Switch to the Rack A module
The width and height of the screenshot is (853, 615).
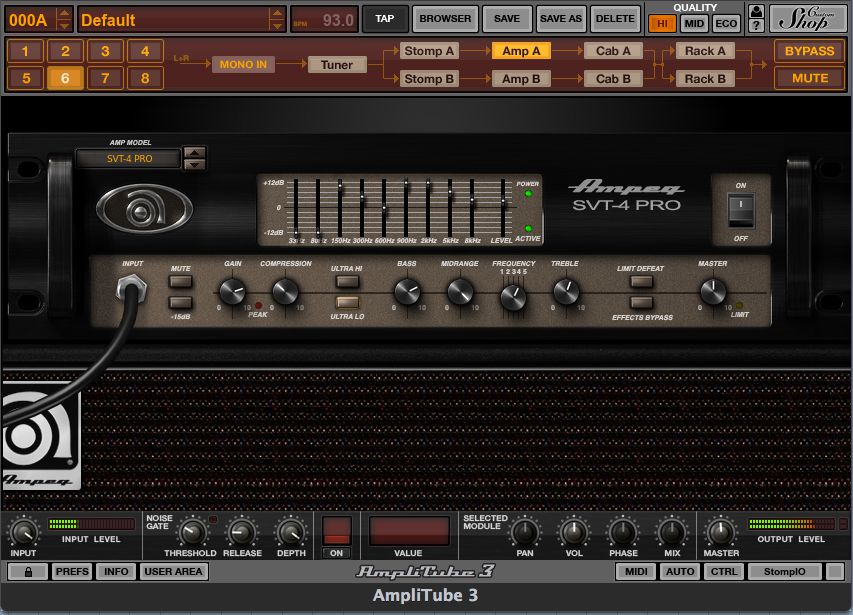click(x=705, y=51)
